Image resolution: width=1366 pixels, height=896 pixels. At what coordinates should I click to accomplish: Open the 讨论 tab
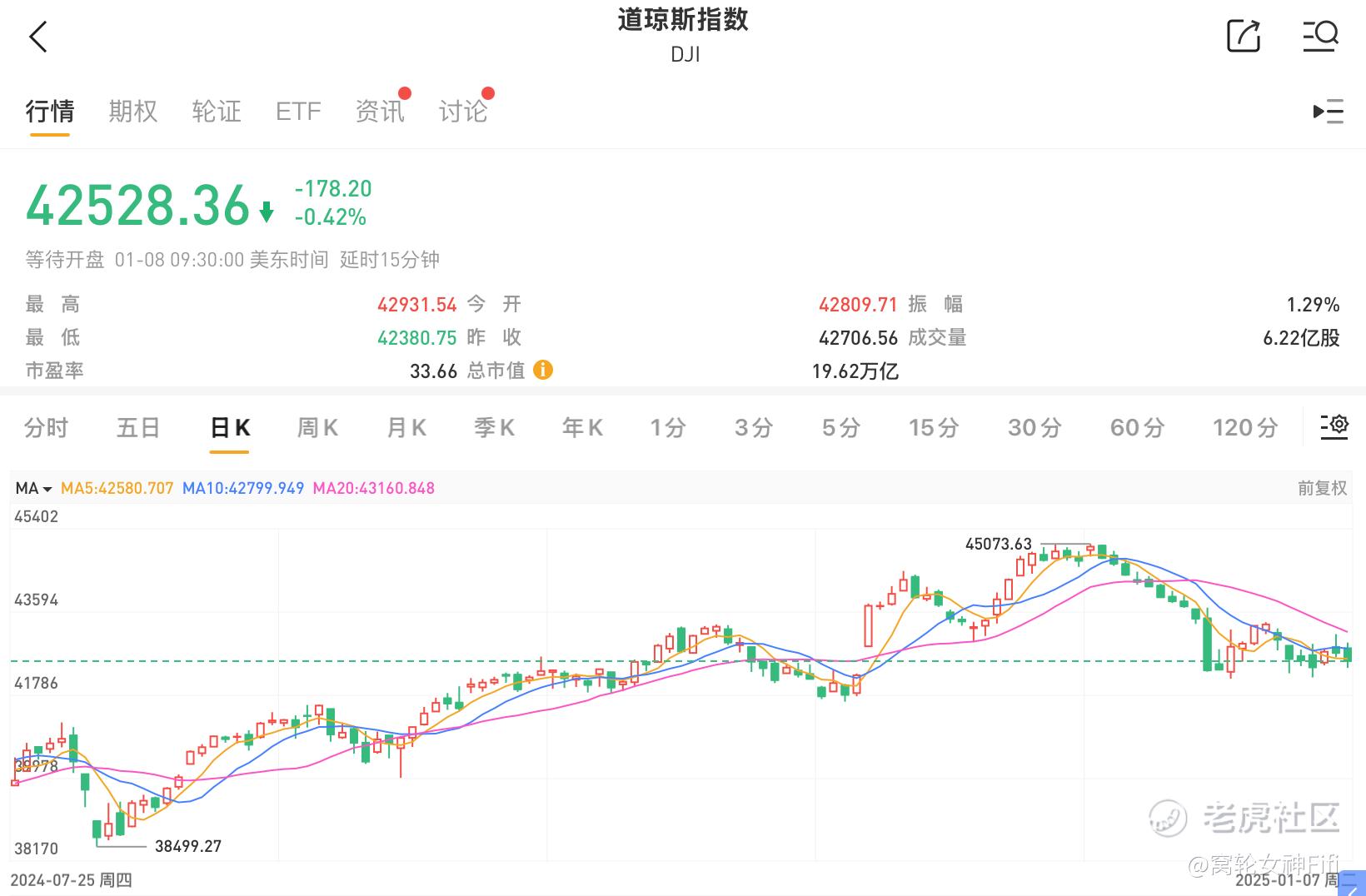(x=463, y=111)
